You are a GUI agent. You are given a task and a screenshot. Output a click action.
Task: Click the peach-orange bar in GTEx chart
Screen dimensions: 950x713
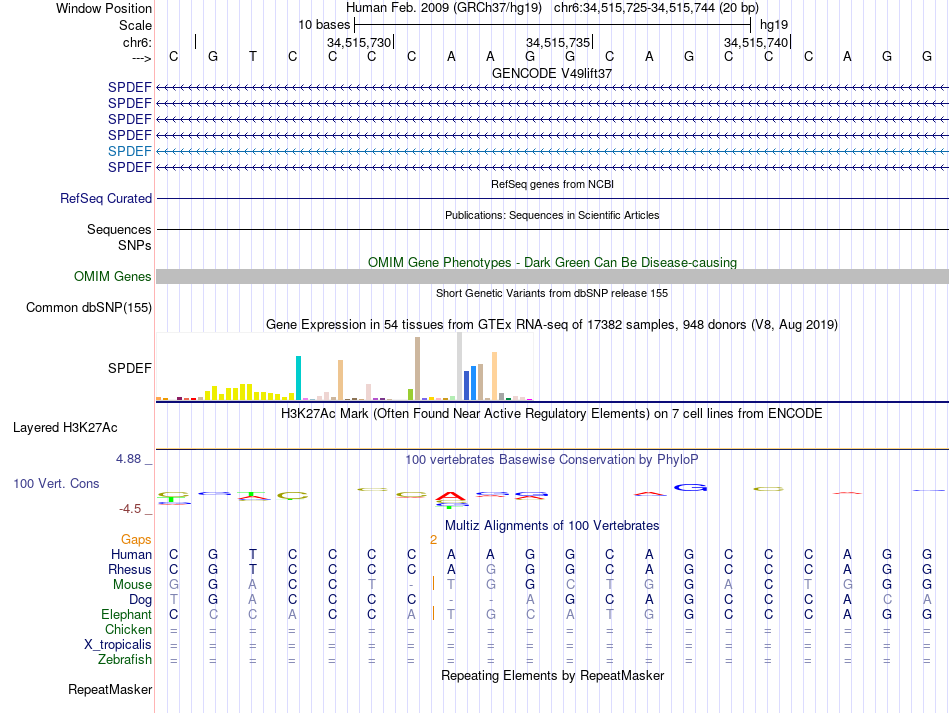click(x=494, y=376)
